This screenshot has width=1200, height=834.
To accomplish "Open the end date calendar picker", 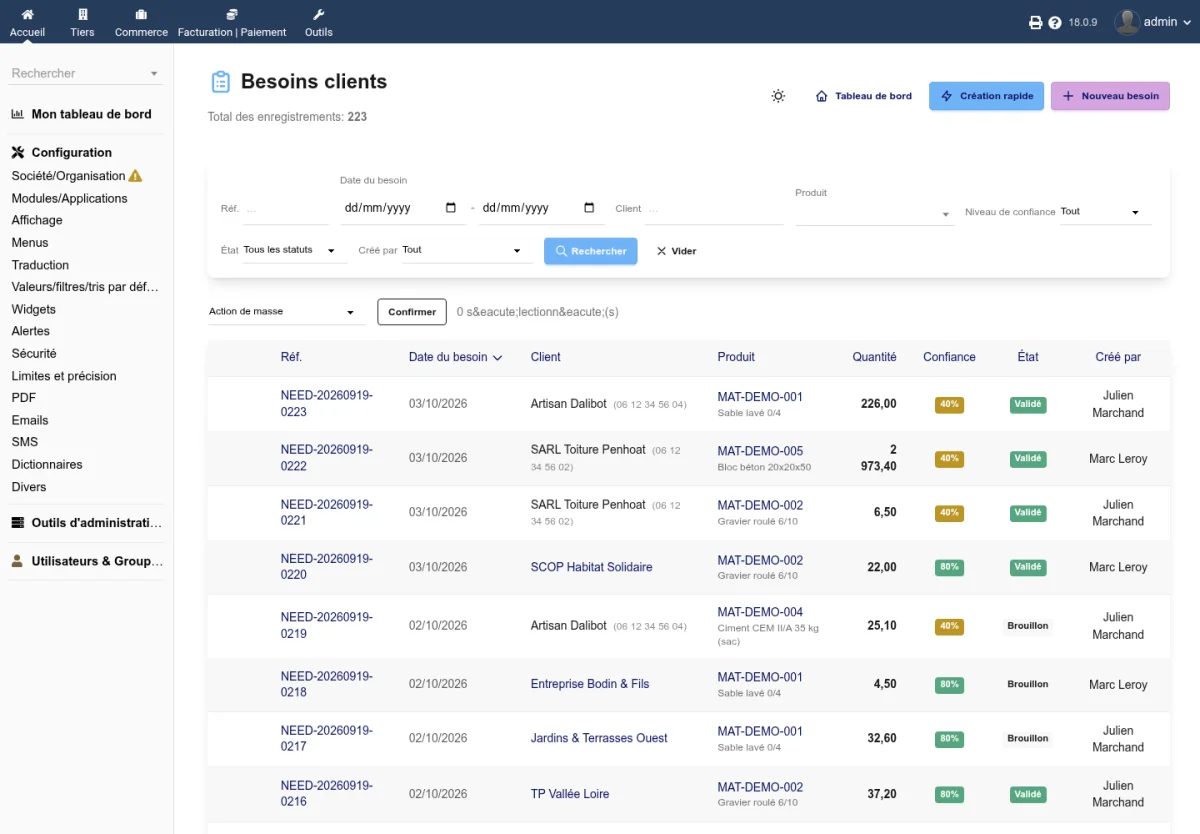I will click(589, 208).
